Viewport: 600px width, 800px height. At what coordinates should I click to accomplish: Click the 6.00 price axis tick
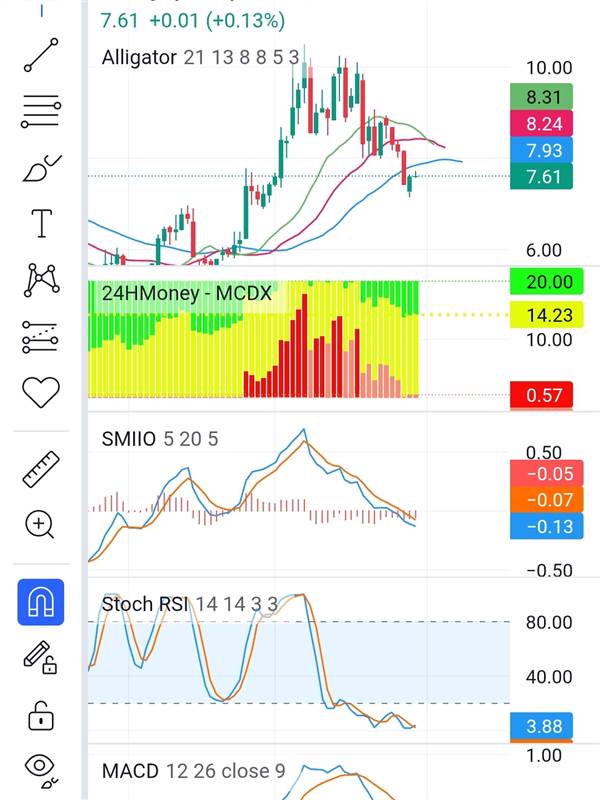pyautogui.click(x=544, y=251)
